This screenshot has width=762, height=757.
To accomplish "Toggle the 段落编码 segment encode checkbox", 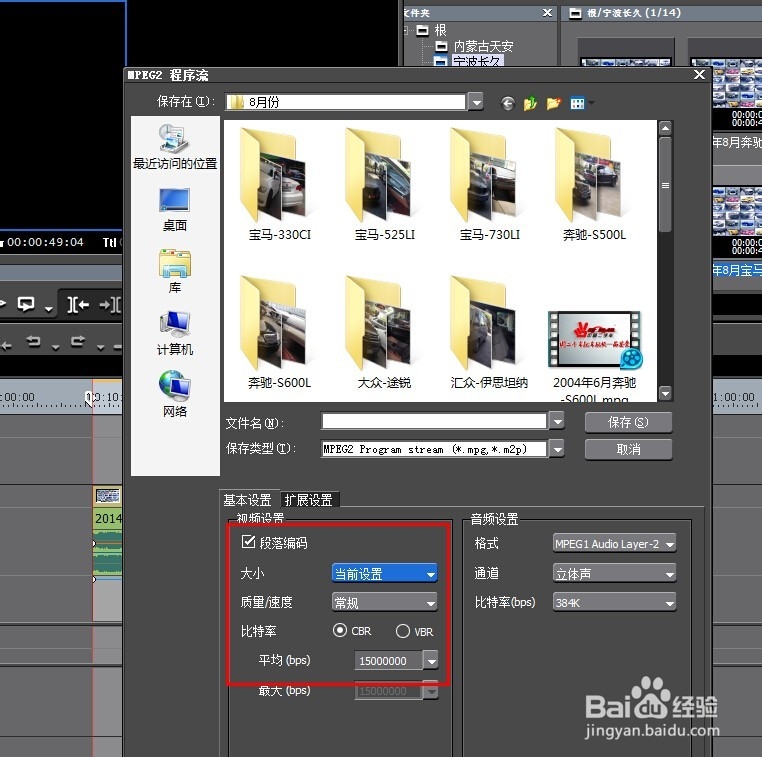I will coord(249,542).
